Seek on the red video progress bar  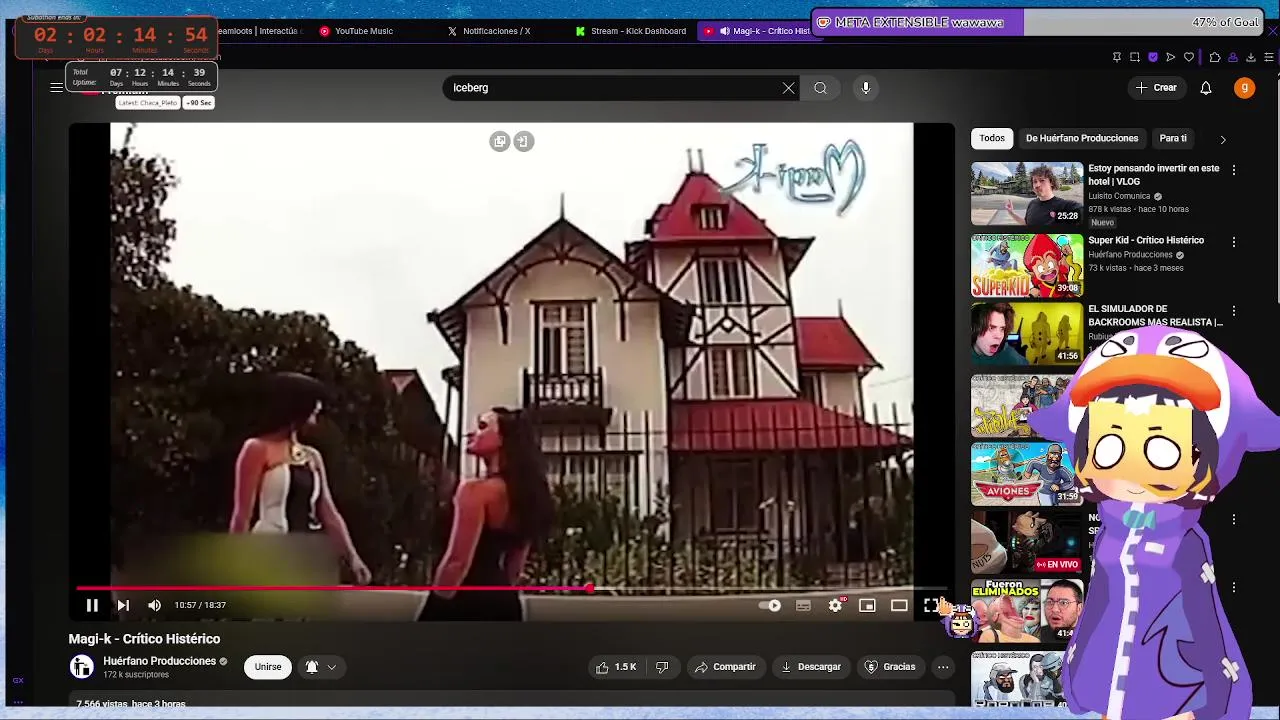point(511,588)
